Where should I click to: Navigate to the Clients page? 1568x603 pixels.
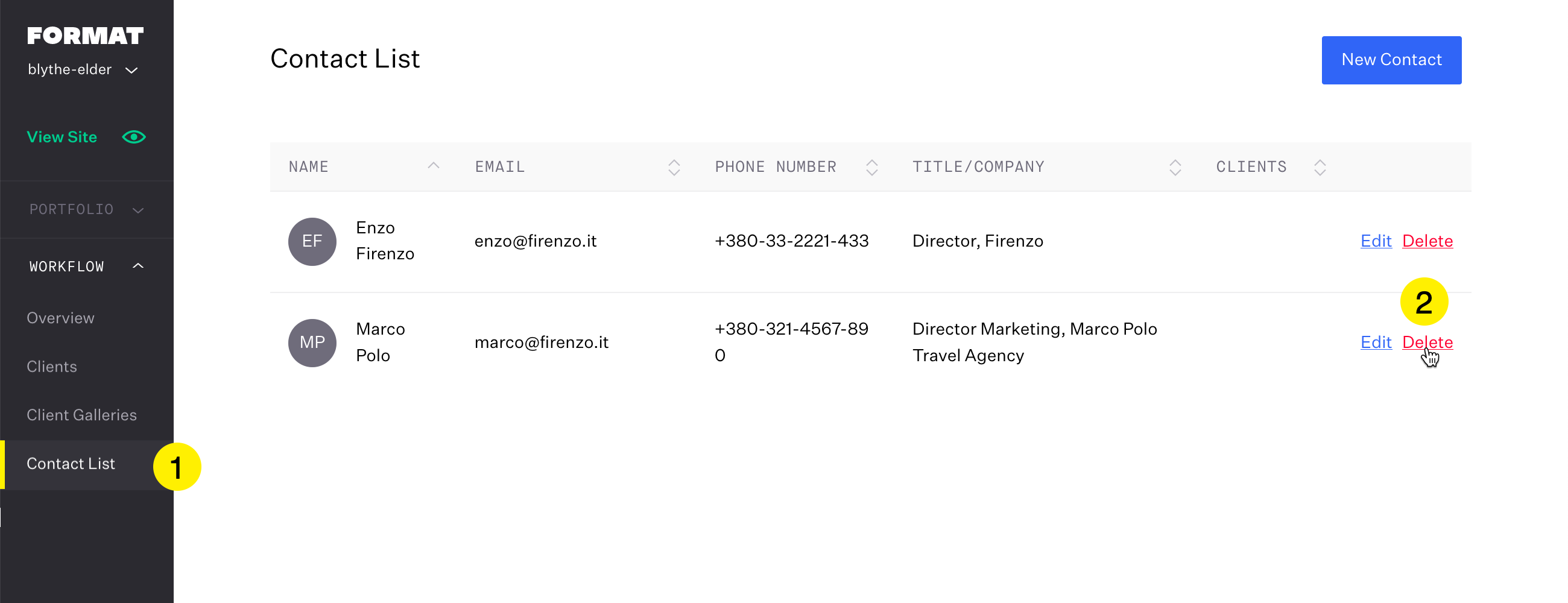tap(52, 366)
